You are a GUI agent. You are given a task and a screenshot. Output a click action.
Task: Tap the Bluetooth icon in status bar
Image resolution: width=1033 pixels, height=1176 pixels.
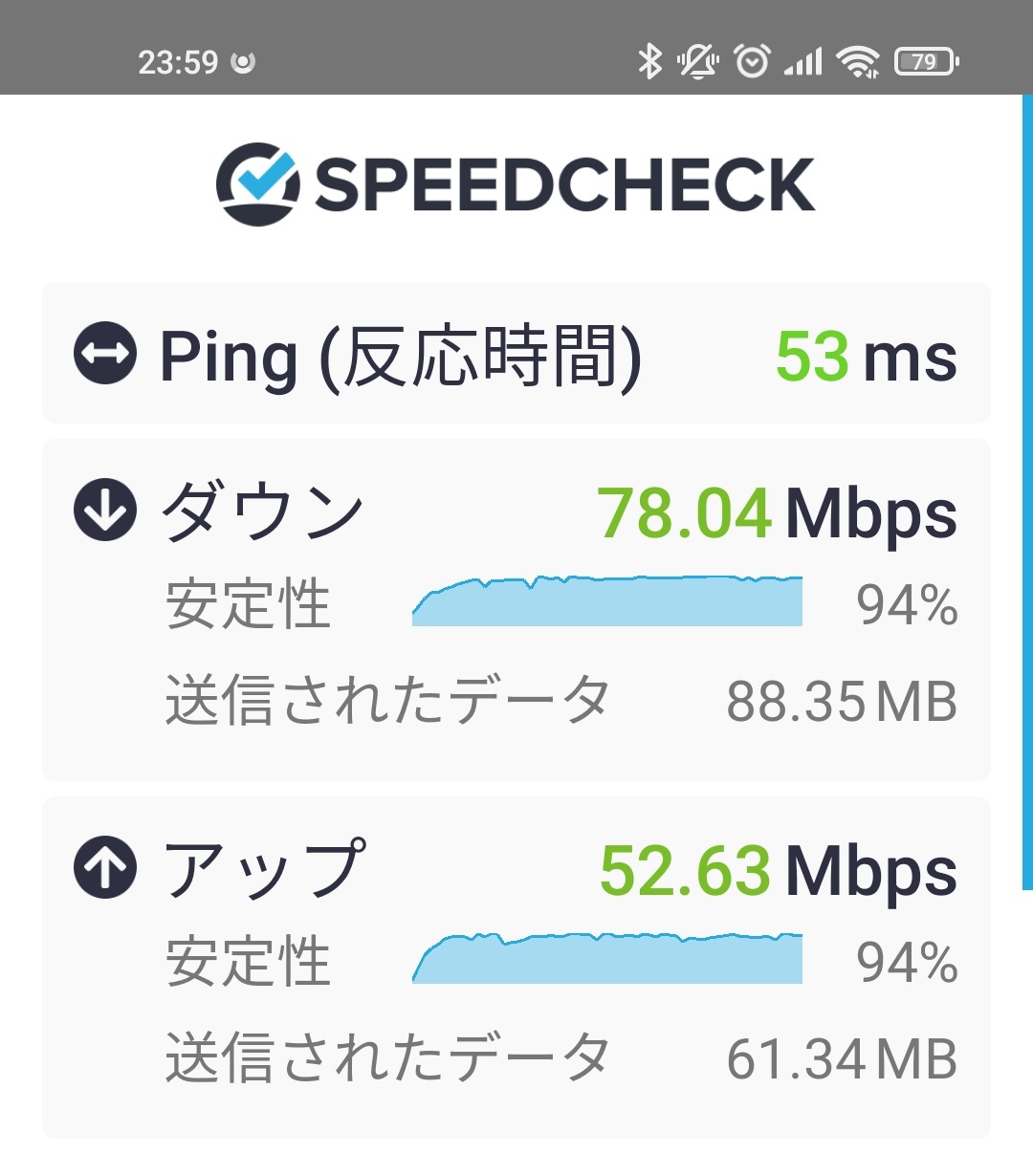649,62
